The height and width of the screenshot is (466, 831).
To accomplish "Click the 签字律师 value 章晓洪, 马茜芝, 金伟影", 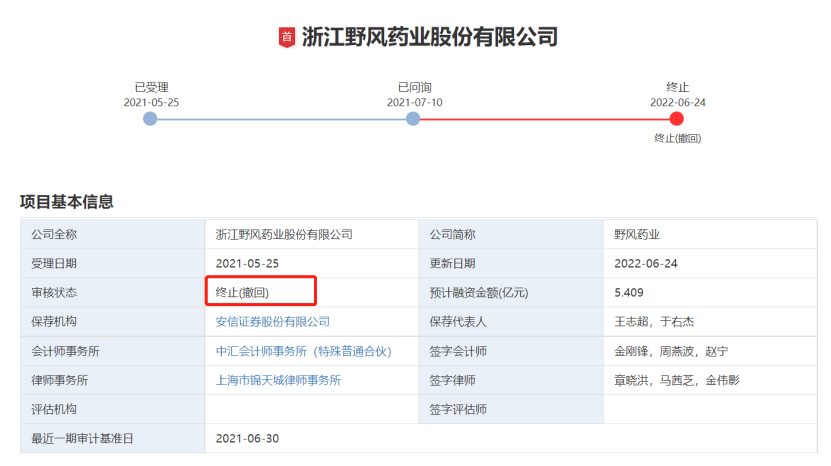I will point(677,380).
